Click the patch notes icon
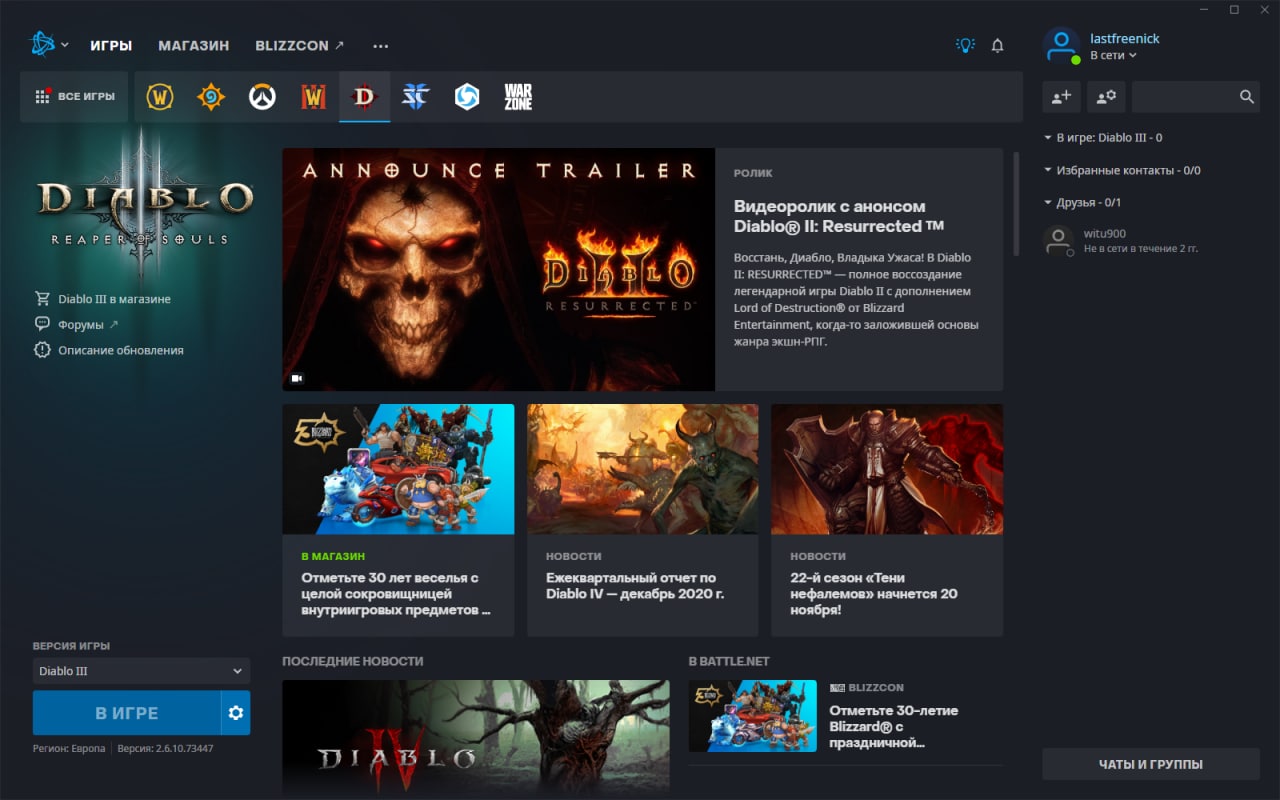 [42, 350]
